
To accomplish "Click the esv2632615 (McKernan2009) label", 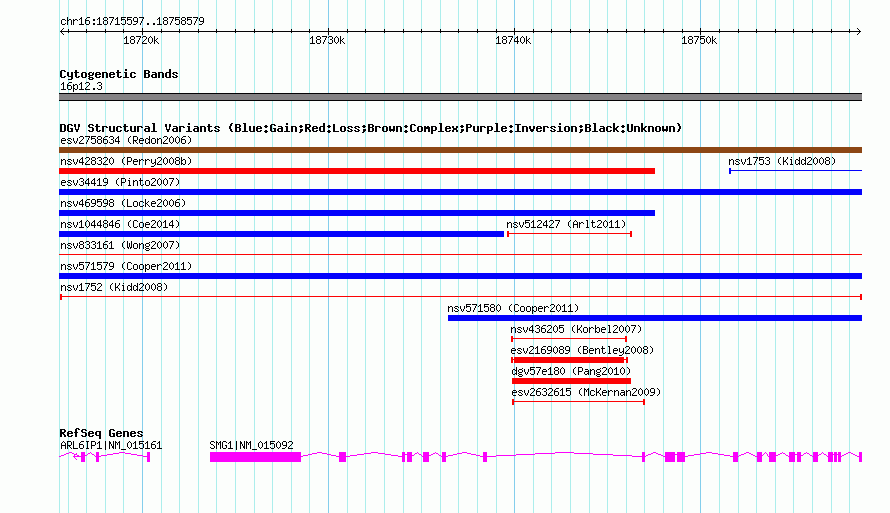I will point(586,392).
